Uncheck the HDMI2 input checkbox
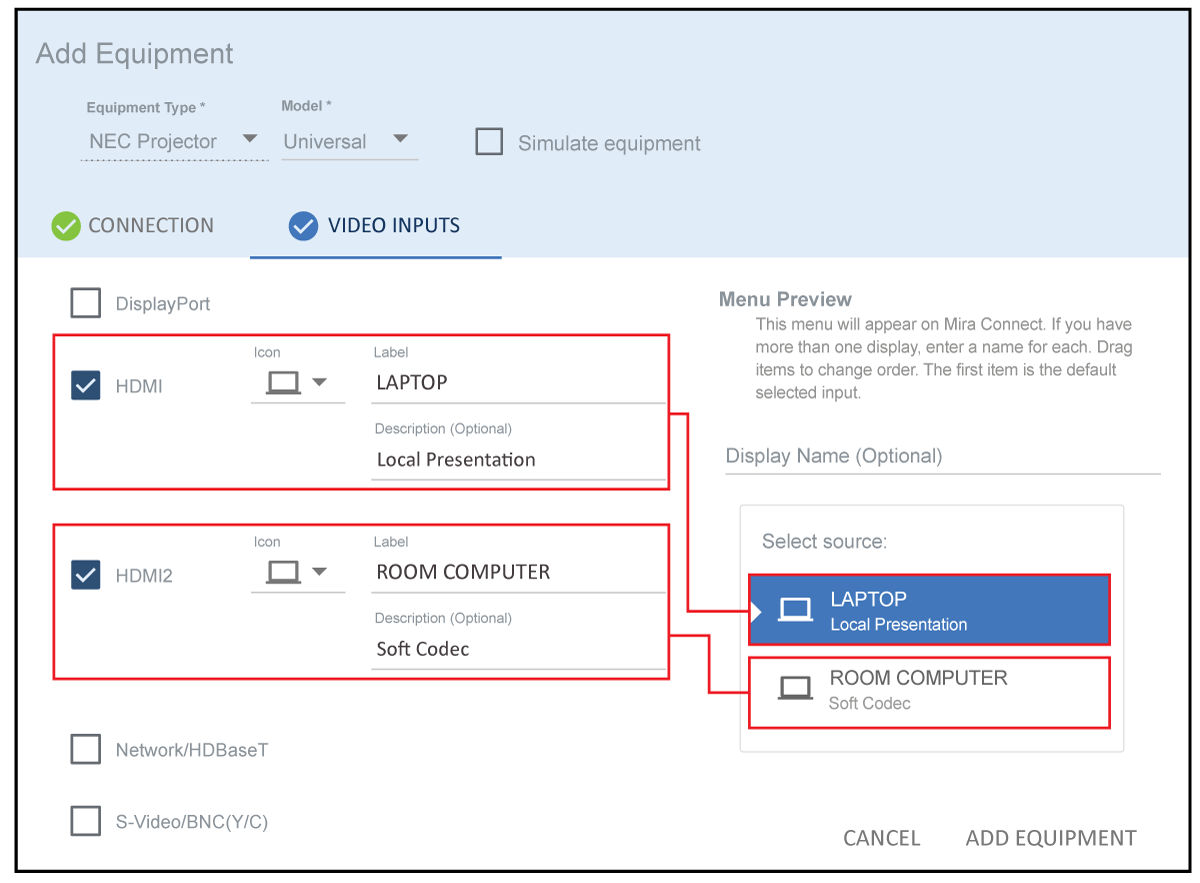 [x=86, y=575]
